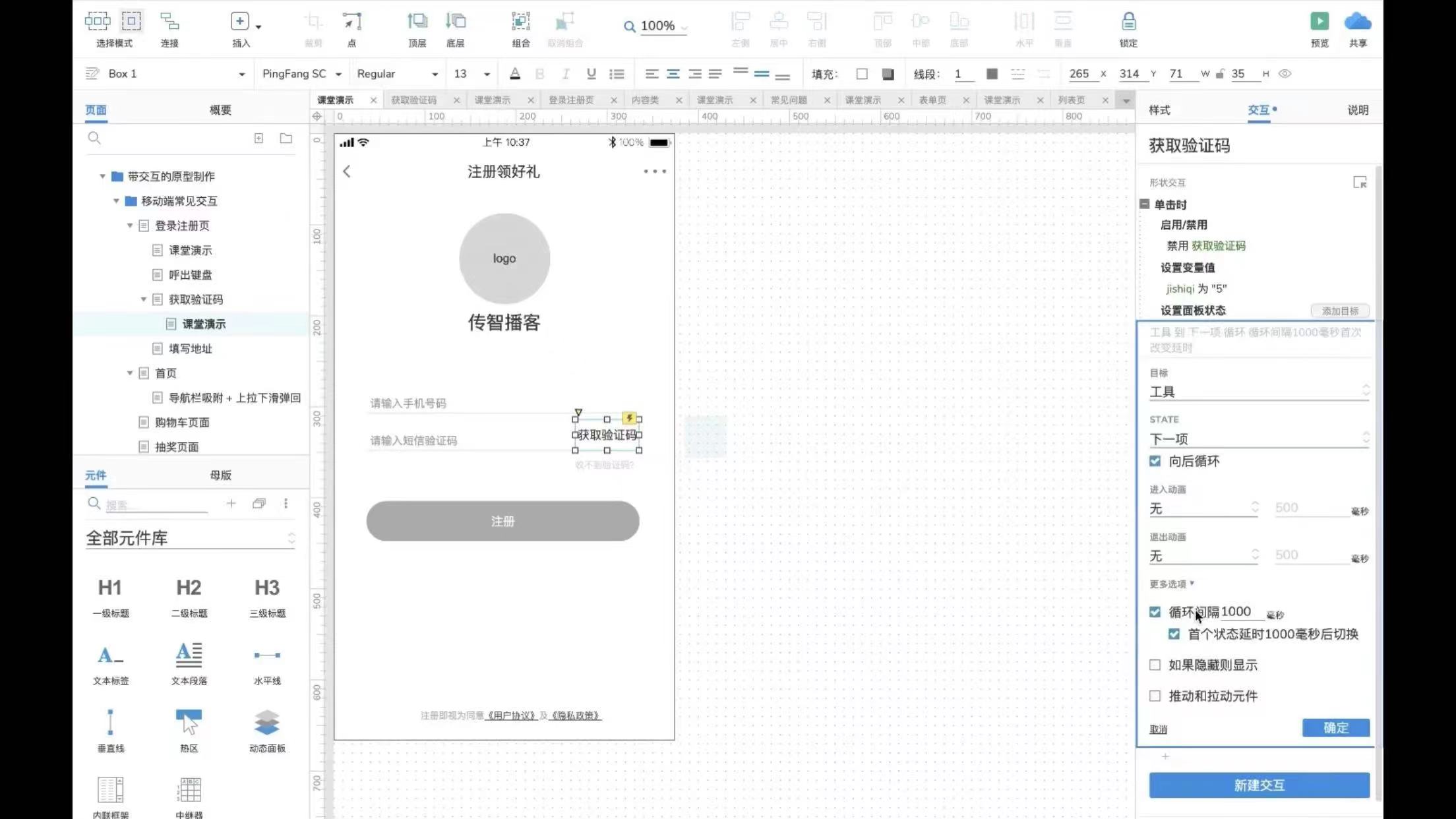Click the Preview play icon
Image resolution: width=1456 pixels, height=819 pixels.
click(1319, 22)
